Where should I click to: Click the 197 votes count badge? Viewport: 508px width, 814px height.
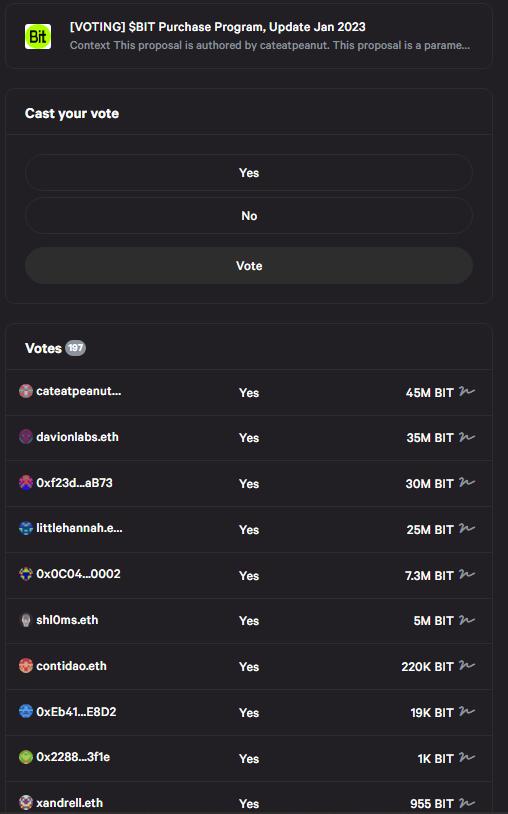(76, 348)
